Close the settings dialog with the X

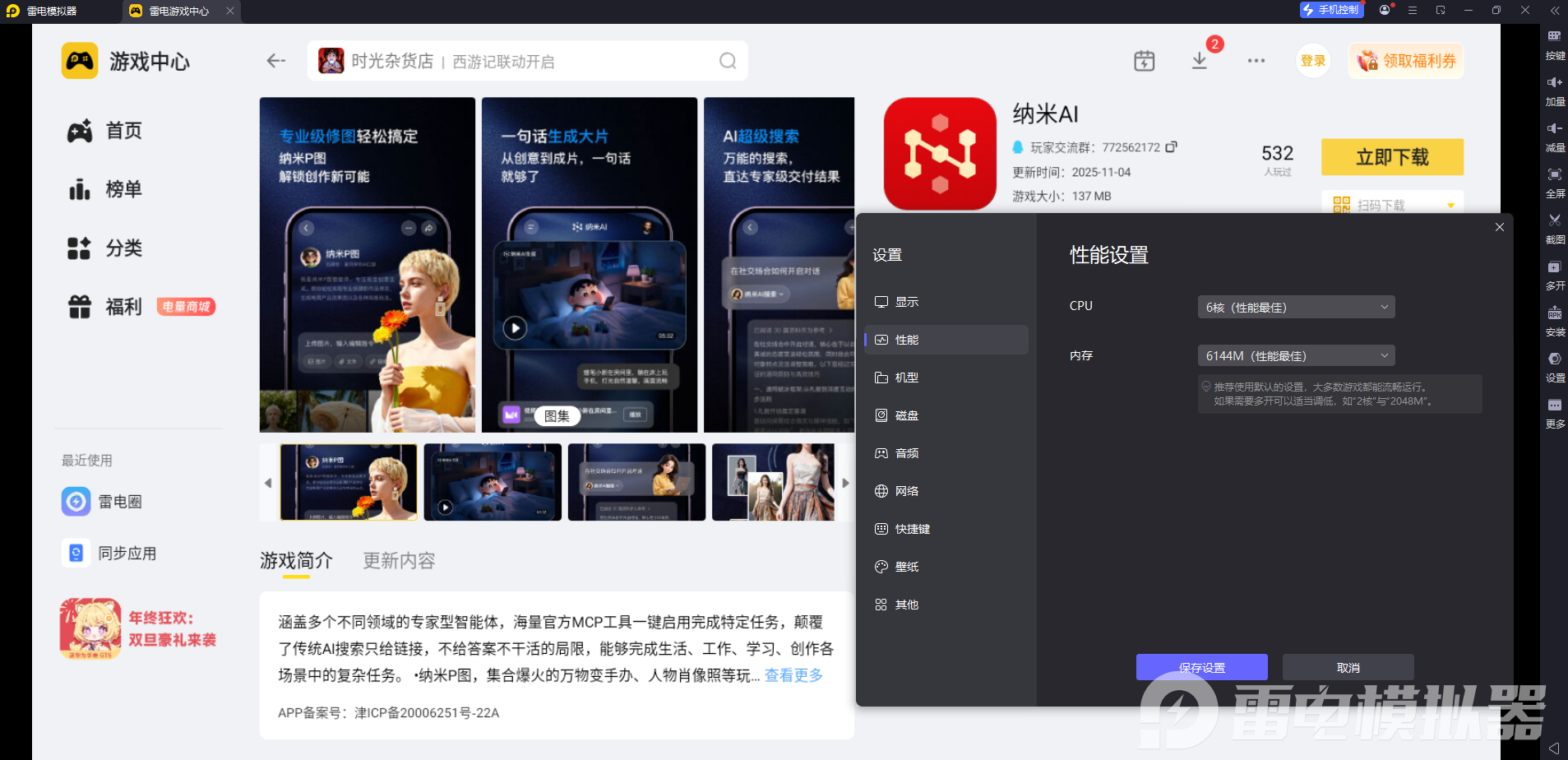(x=1500, y=227)
